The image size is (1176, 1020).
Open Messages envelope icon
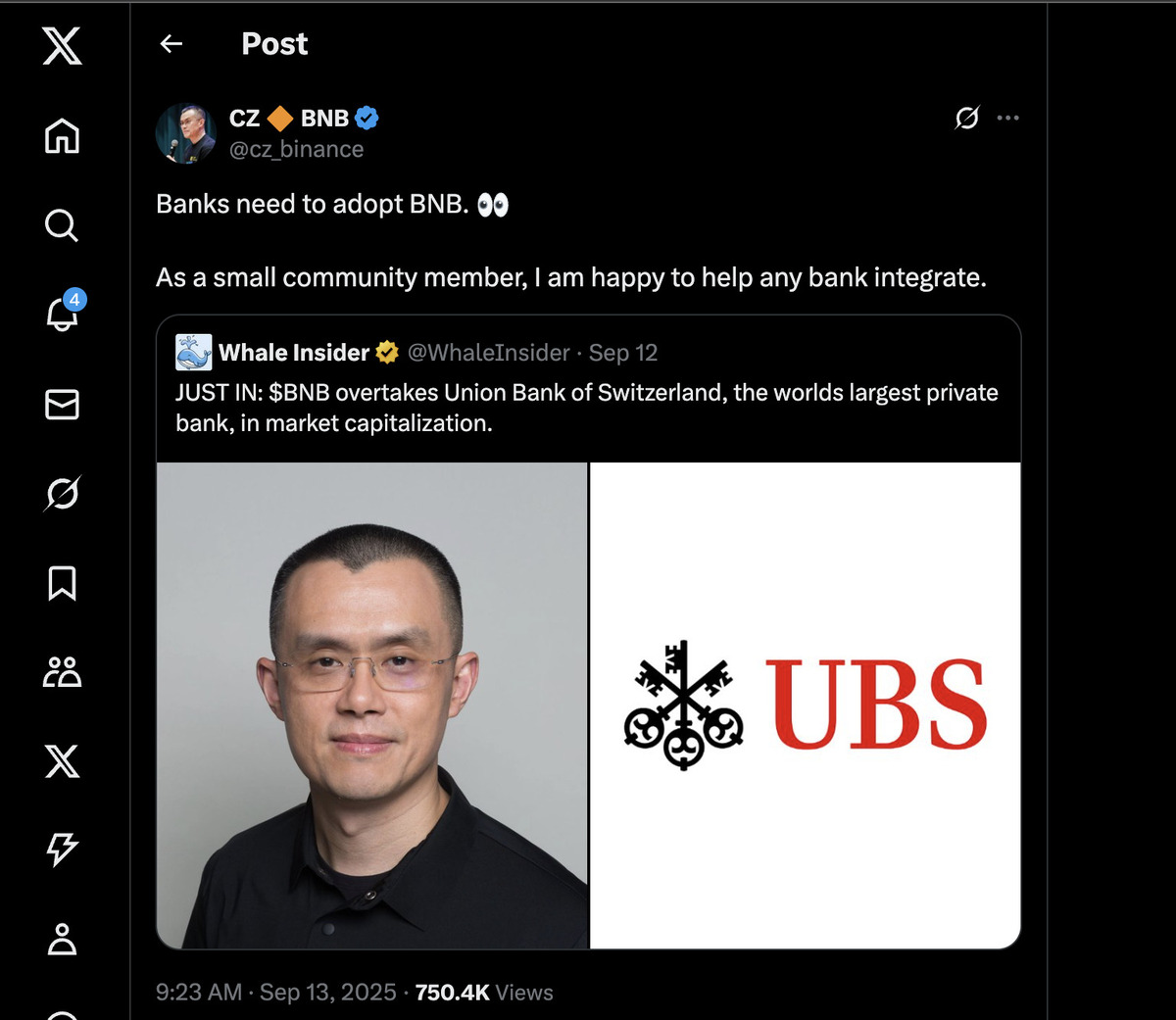tap(62, 404)
